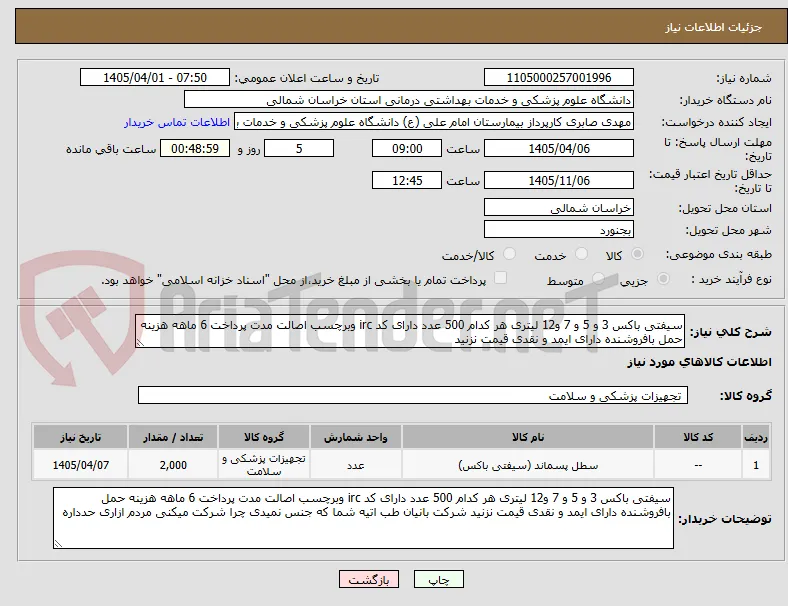Click the response deadline date 1405/04/06
Viewport: 788px width, 606px height.
tap(559, 149)
